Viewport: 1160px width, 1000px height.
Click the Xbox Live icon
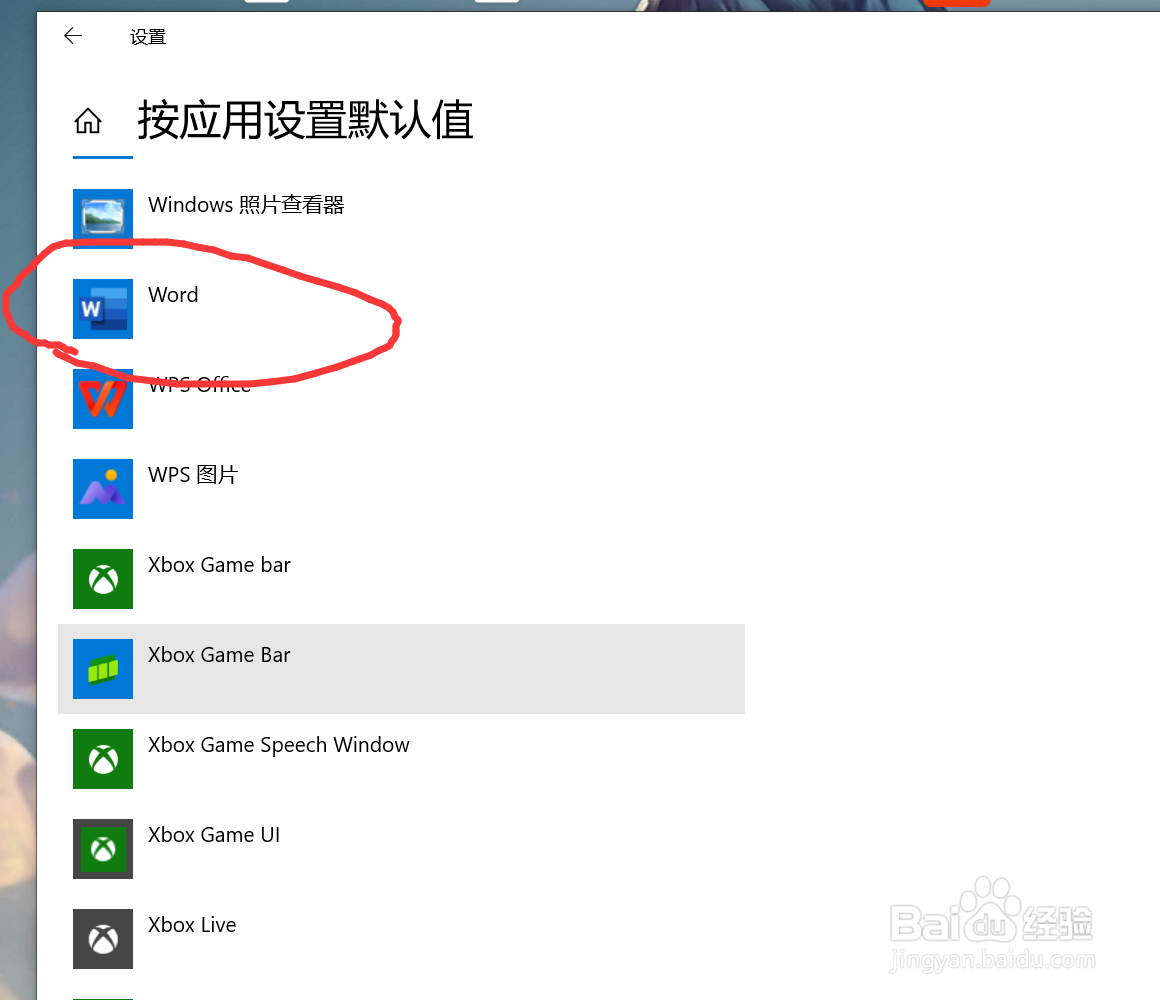(x=103, y=939)
